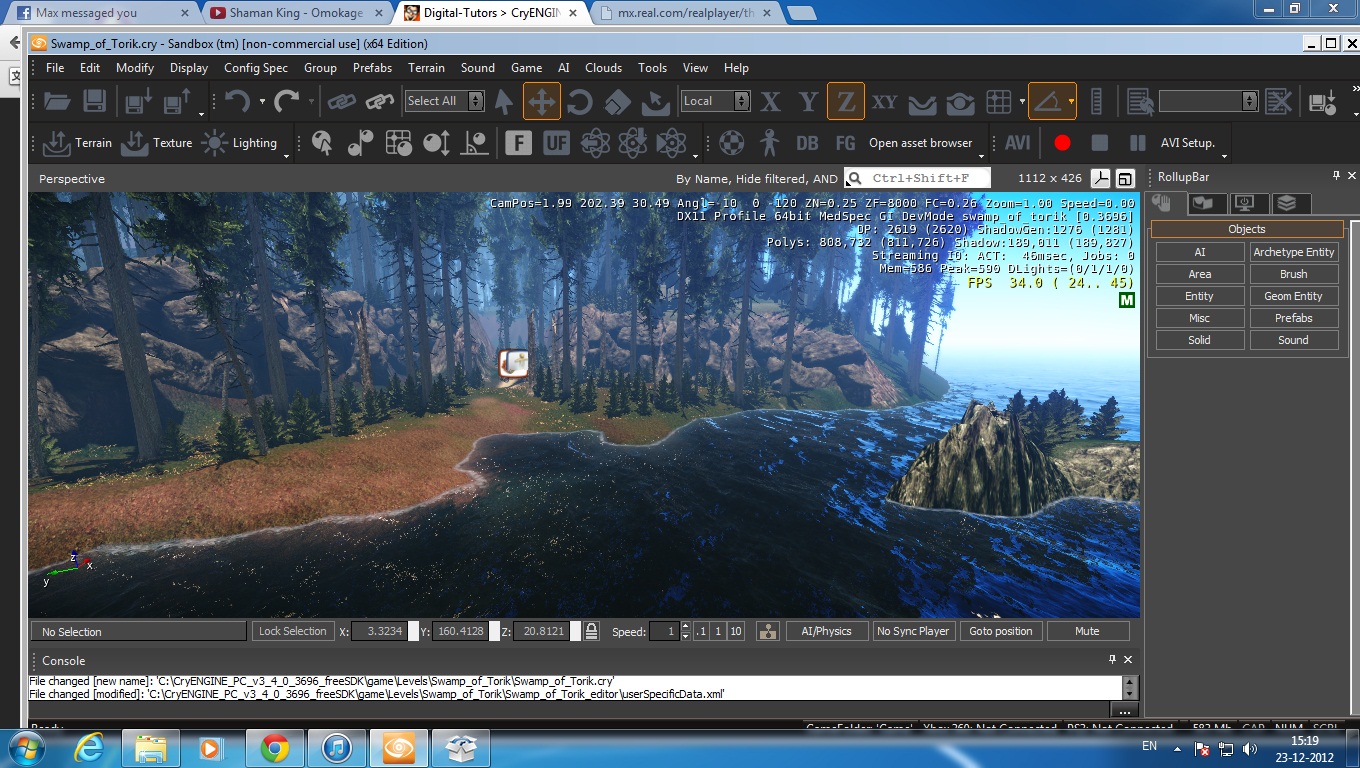
Task: Click the AVI toolbar icon
Action: pyautogui.click(x=1018, y=143)
